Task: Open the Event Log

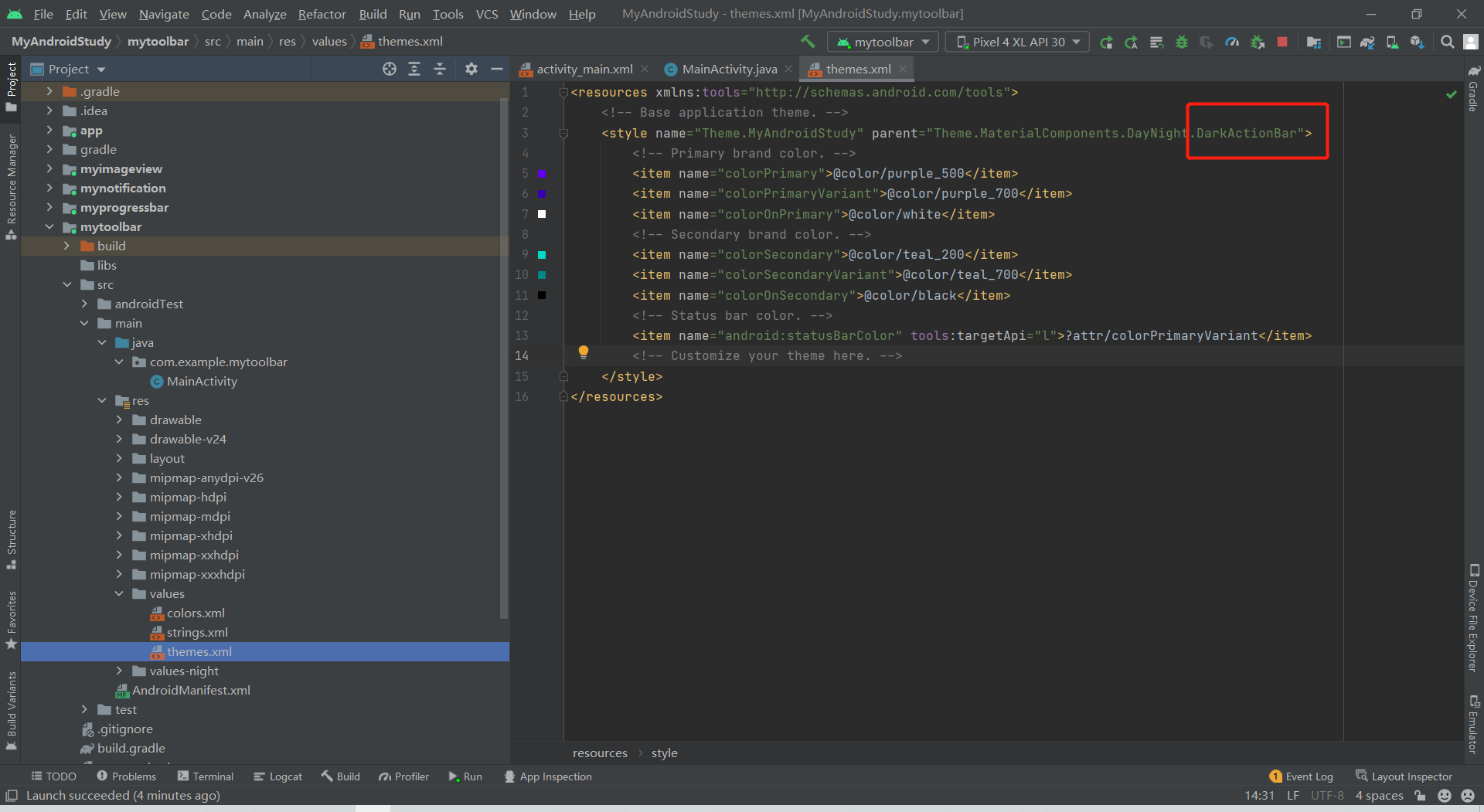Action: [1308, 776]
